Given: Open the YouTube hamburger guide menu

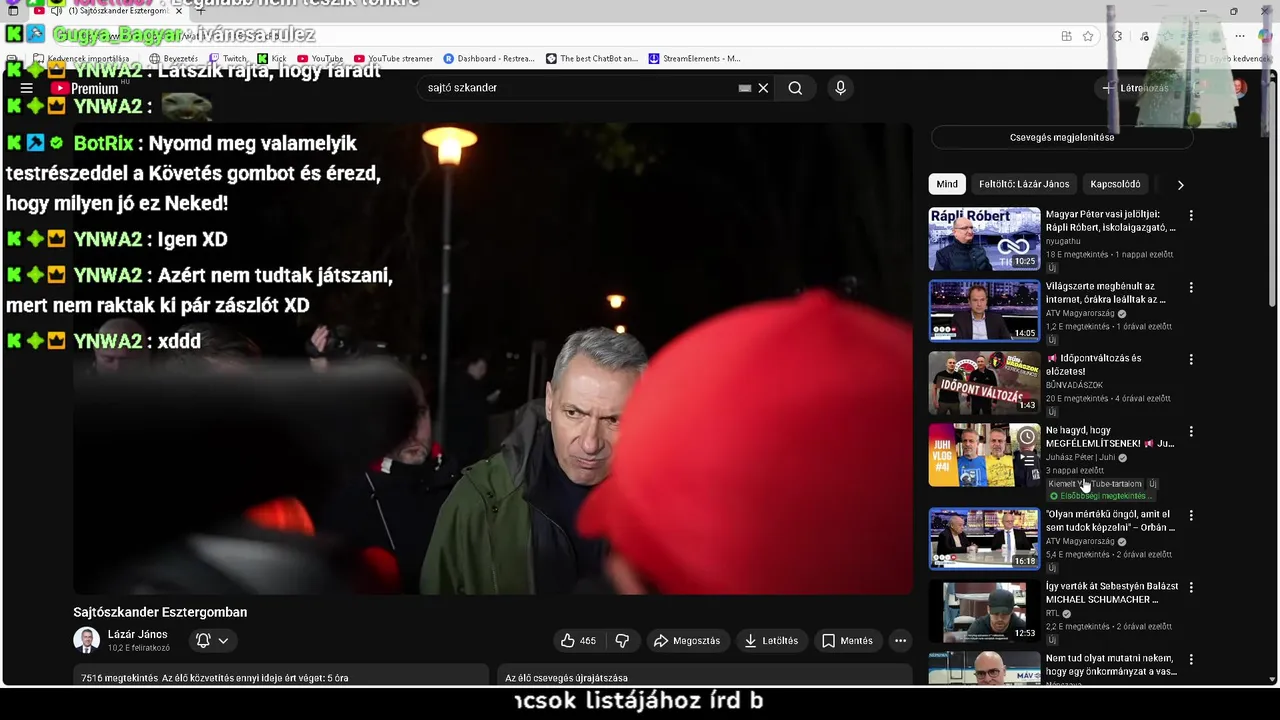Looking at the screenshot, I should point(27,88).
